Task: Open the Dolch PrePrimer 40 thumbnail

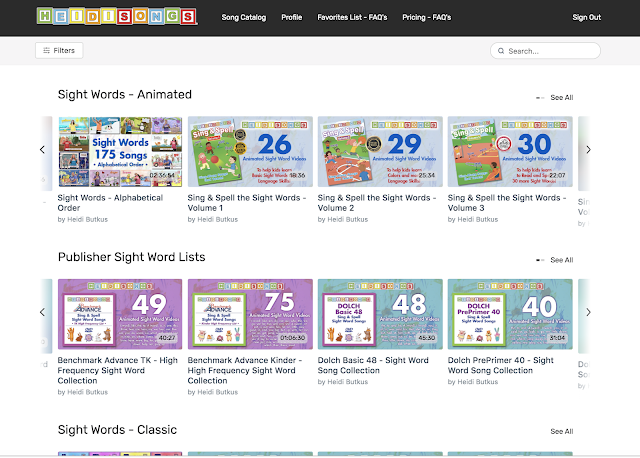Action: (510, 314)
